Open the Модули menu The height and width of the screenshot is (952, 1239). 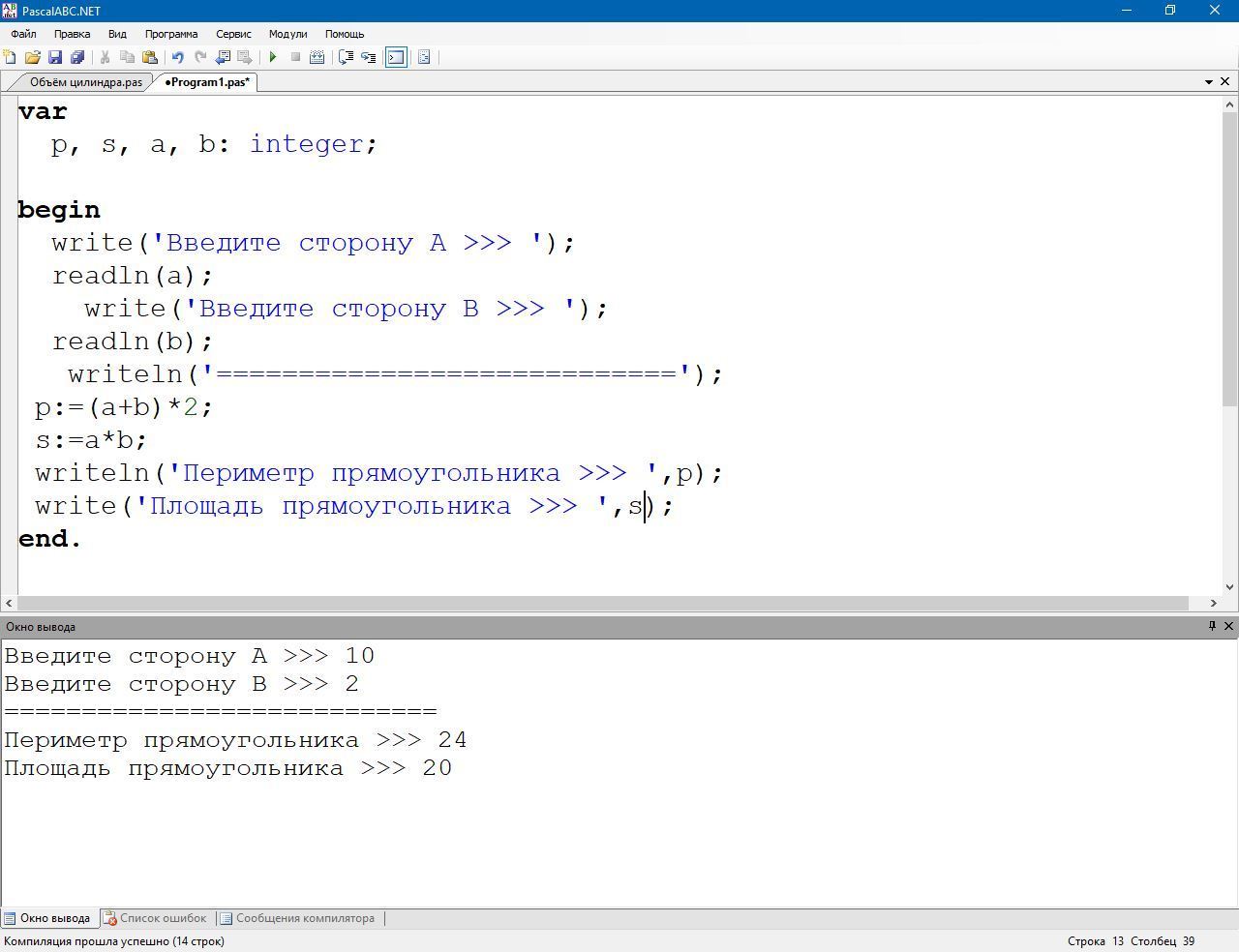[x=287, y=34]
